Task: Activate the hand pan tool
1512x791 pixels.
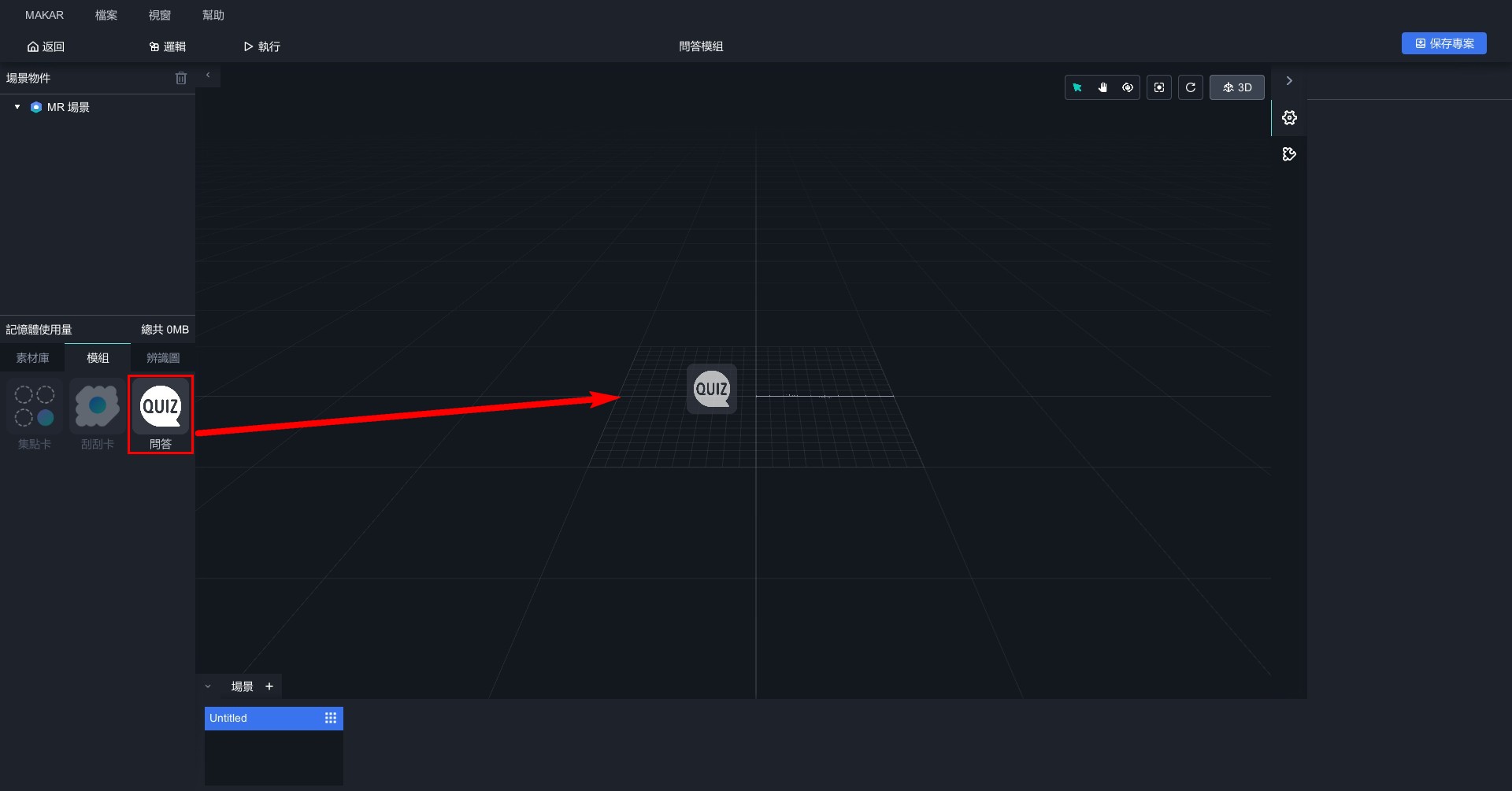Action: point(1102,87)
